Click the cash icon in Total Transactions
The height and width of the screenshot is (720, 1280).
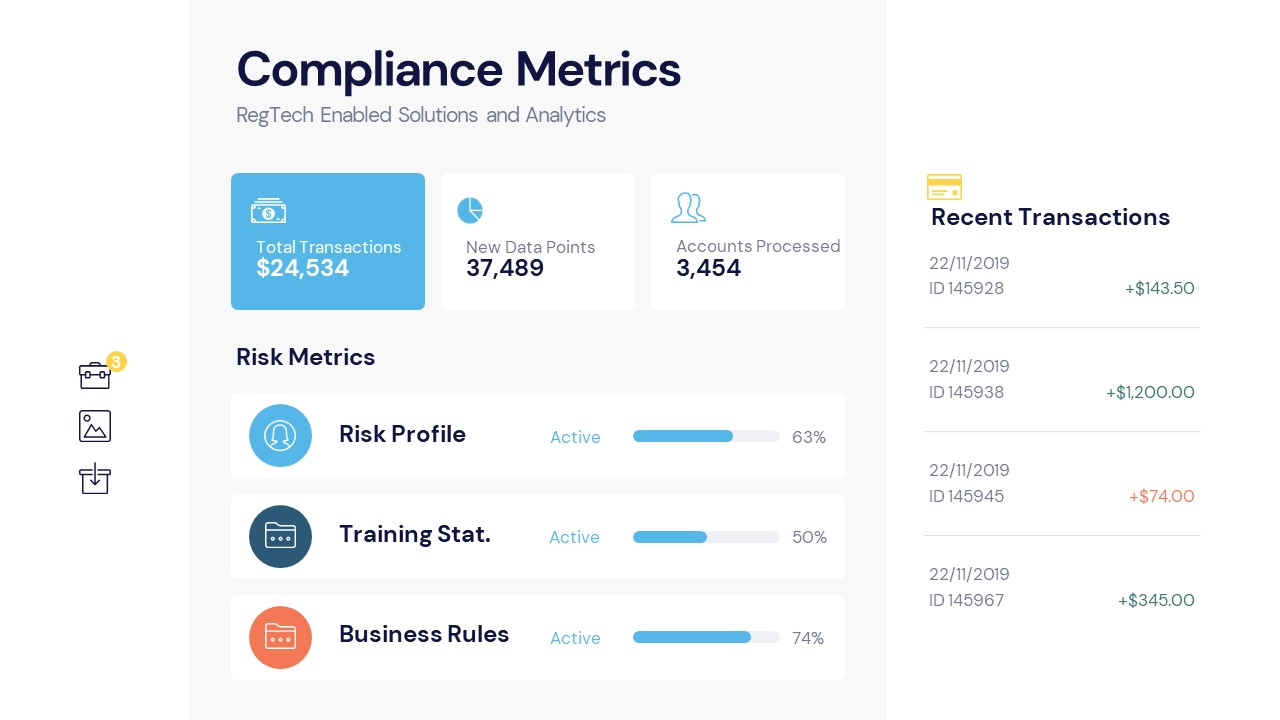click(x=268, y=211)
